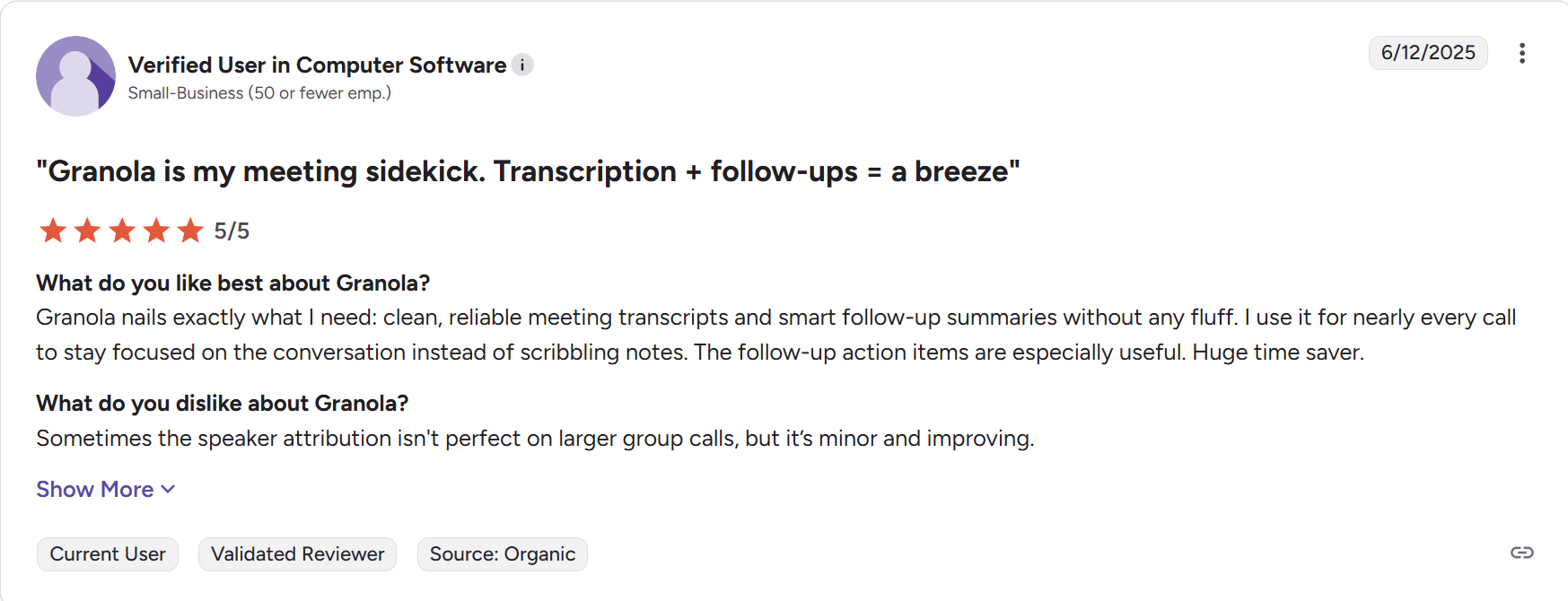
Task: Open the info icon beside Computer Software
Action: pyautogui.click(x=522, y=65)
